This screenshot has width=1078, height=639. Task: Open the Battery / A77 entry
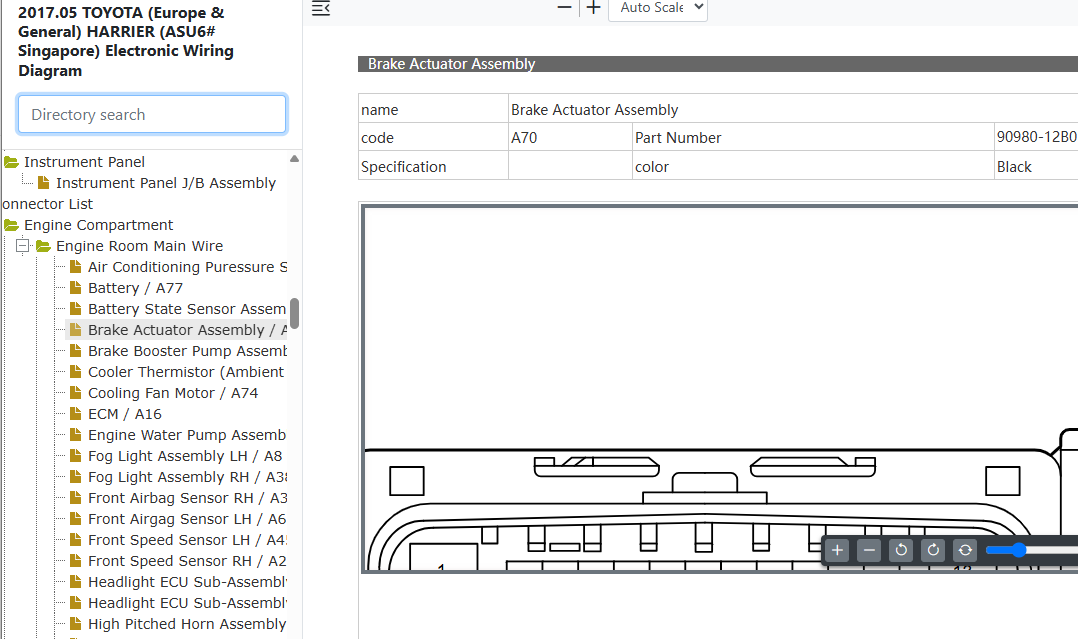135,288
